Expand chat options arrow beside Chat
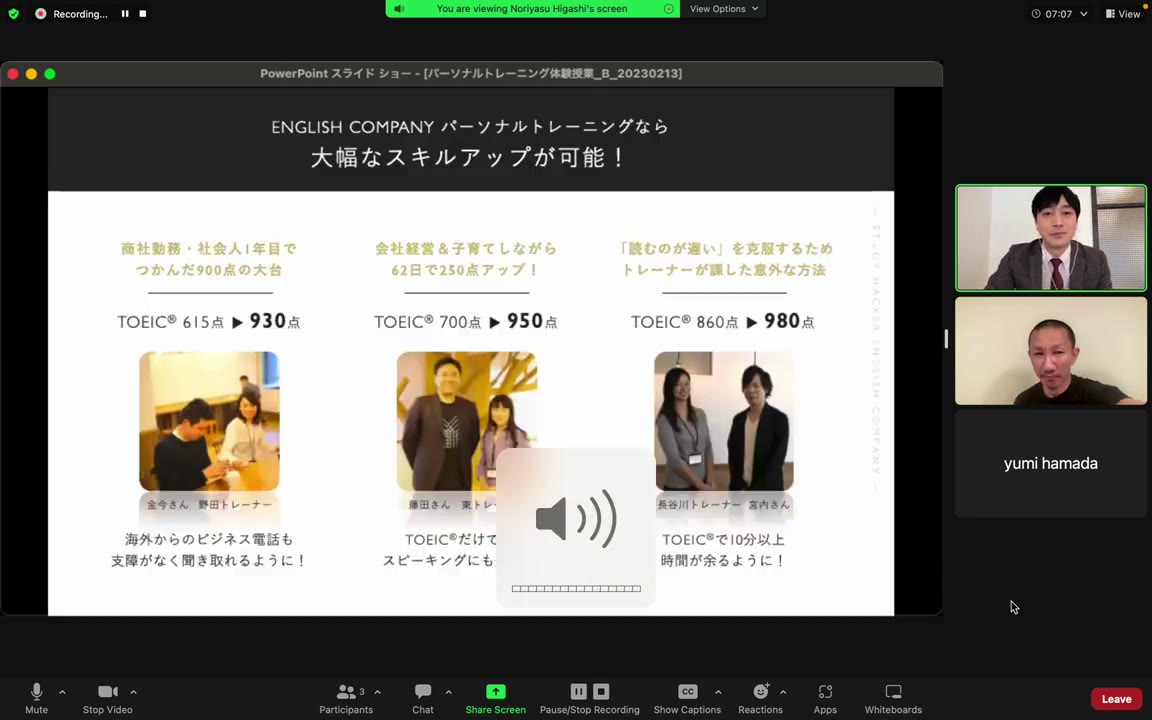Screen dimensions: 1152x720 point(448,692)
